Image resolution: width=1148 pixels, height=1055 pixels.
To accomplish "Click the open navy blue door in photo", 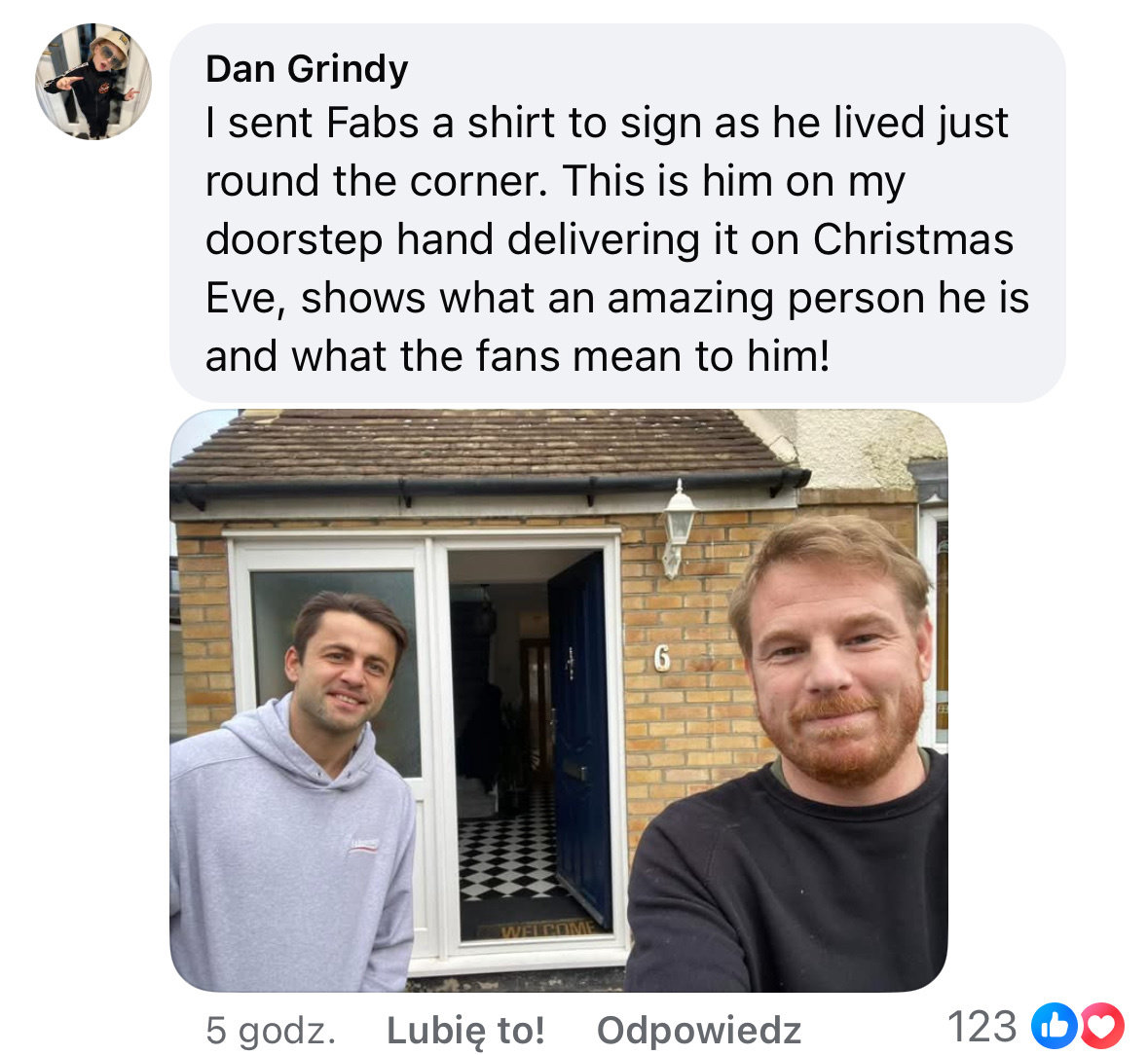I will click(582, 739).
